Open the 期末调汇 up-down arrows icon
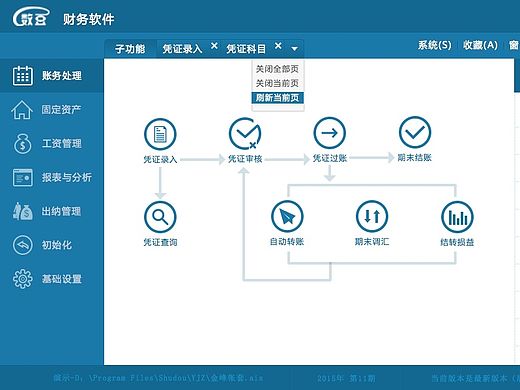This screenshot has width=520, height=390. [x=372, y=216]
